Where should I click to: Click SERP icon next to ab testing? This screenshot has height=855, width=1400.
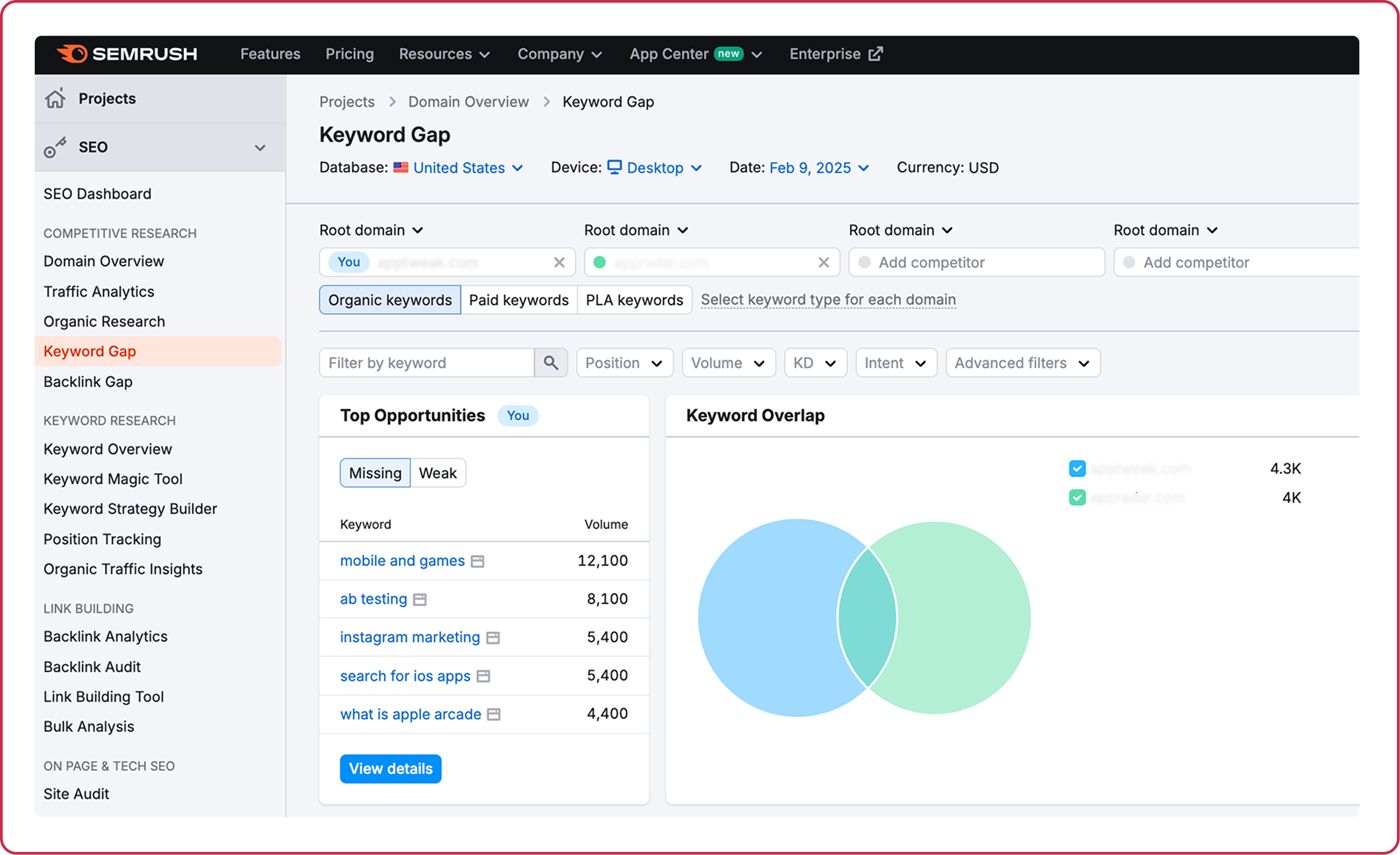click(420, 600)
